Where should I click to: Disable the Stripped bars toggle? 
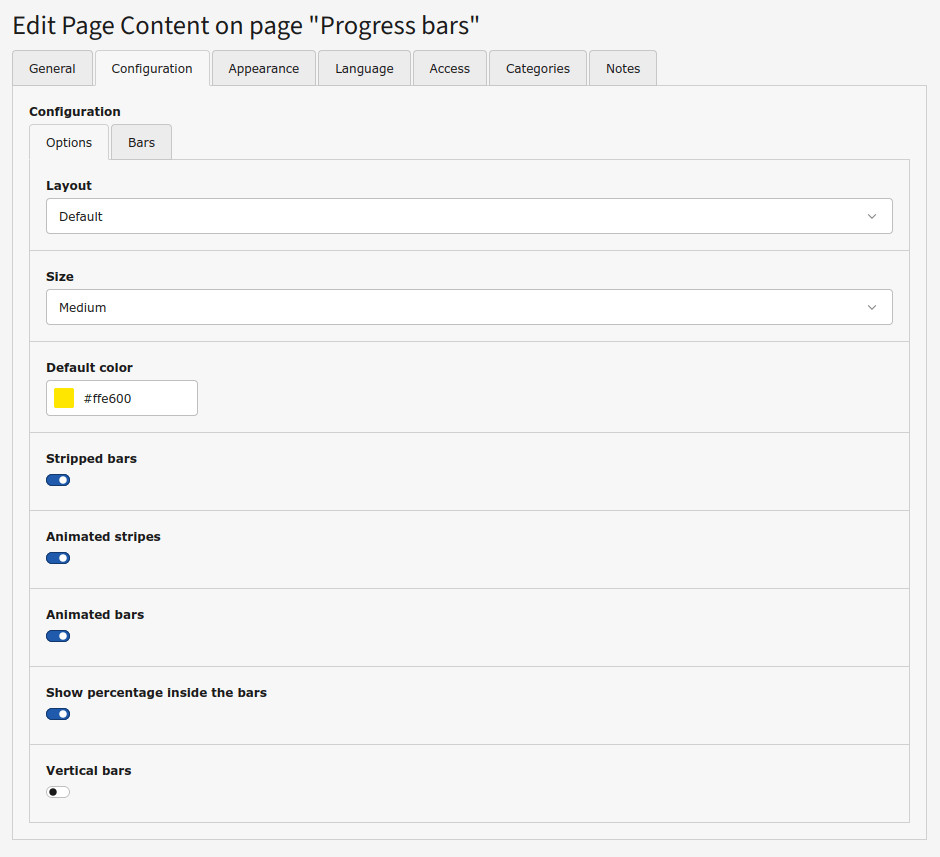(x=58, y=480)
